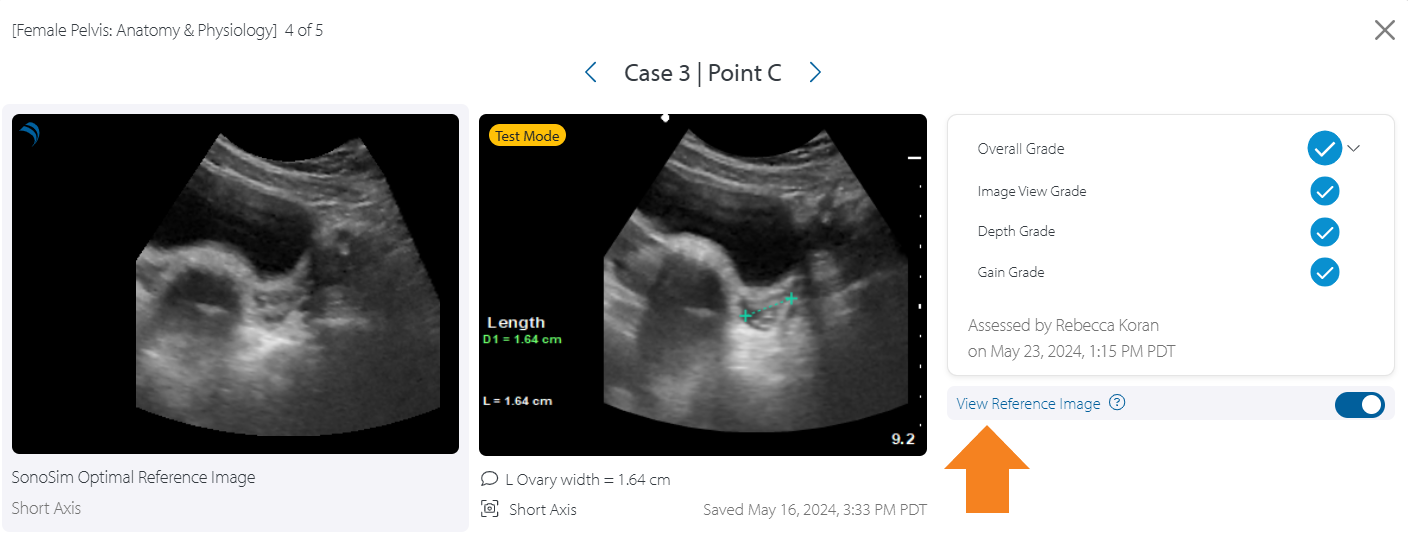This screenshot has height=547, width=1408.
Task: Go to the next case point
Action: click(815, 73)
